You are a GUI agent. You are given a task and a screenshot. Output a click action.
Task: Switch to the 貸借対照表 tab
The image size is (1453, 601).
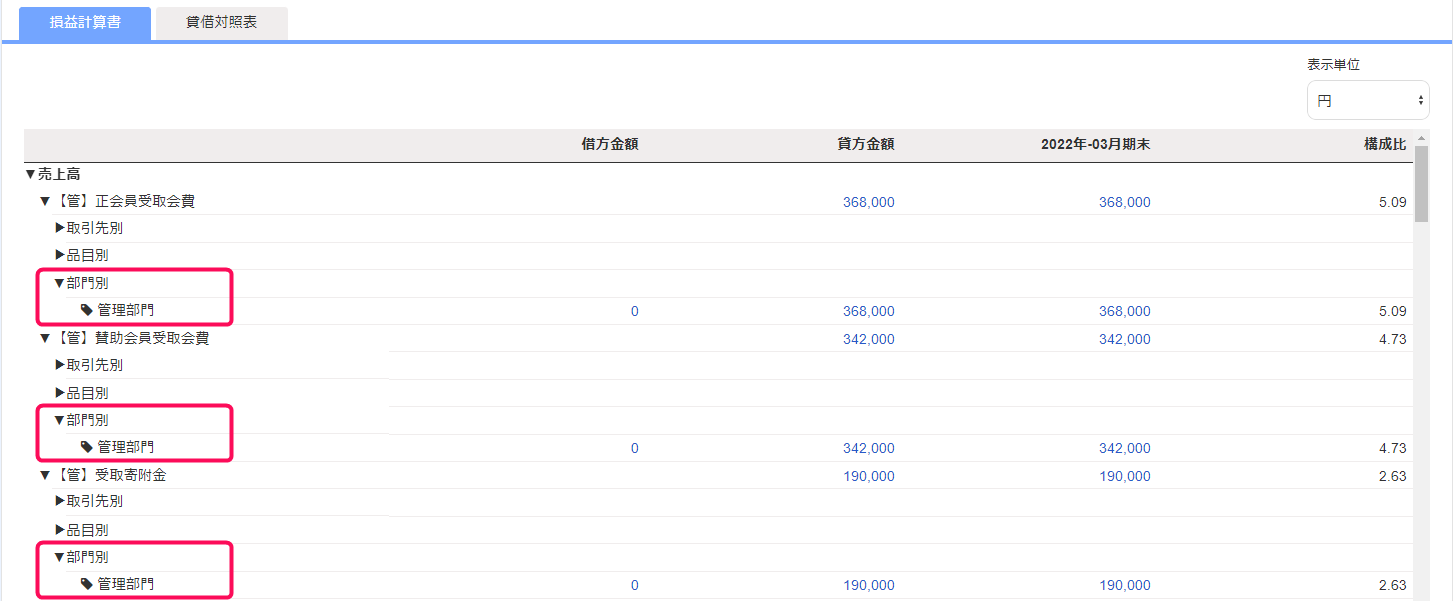coord(222,22)
